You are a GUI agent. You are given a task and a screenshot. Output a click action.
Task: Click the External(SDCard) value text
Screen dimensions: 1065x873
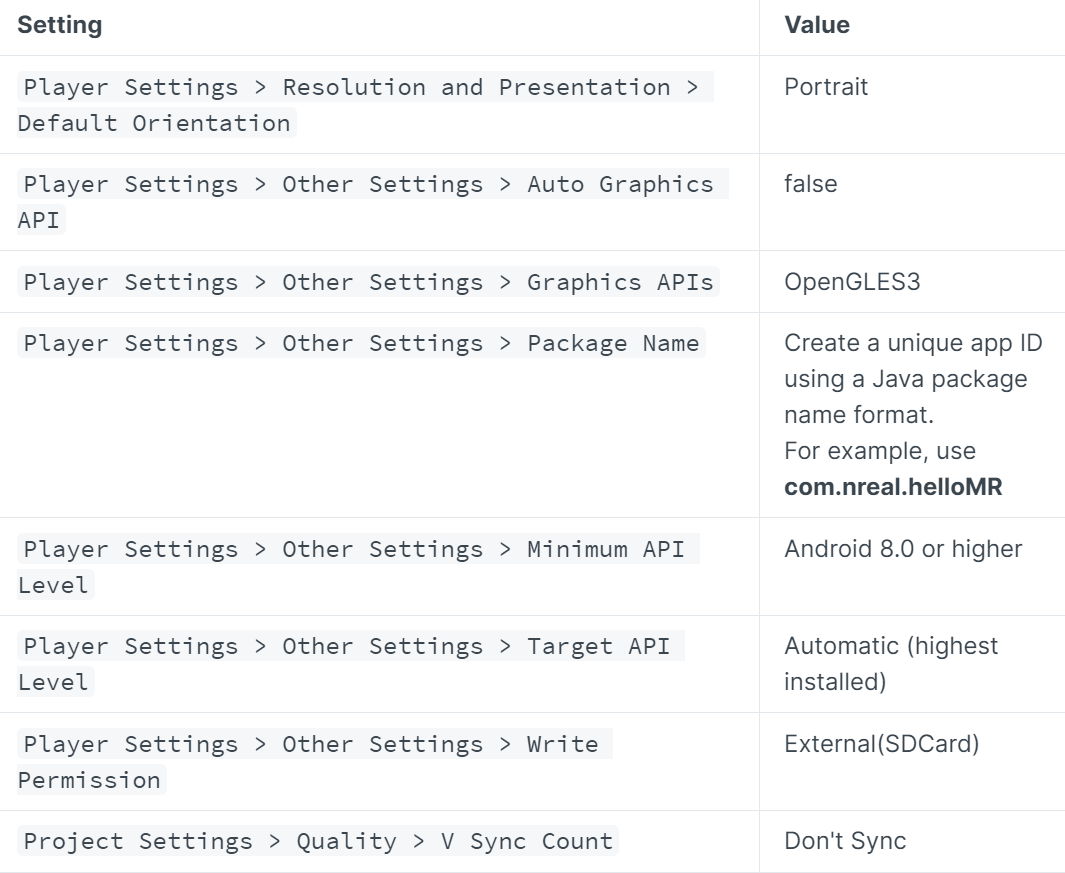tap(880, 744)
